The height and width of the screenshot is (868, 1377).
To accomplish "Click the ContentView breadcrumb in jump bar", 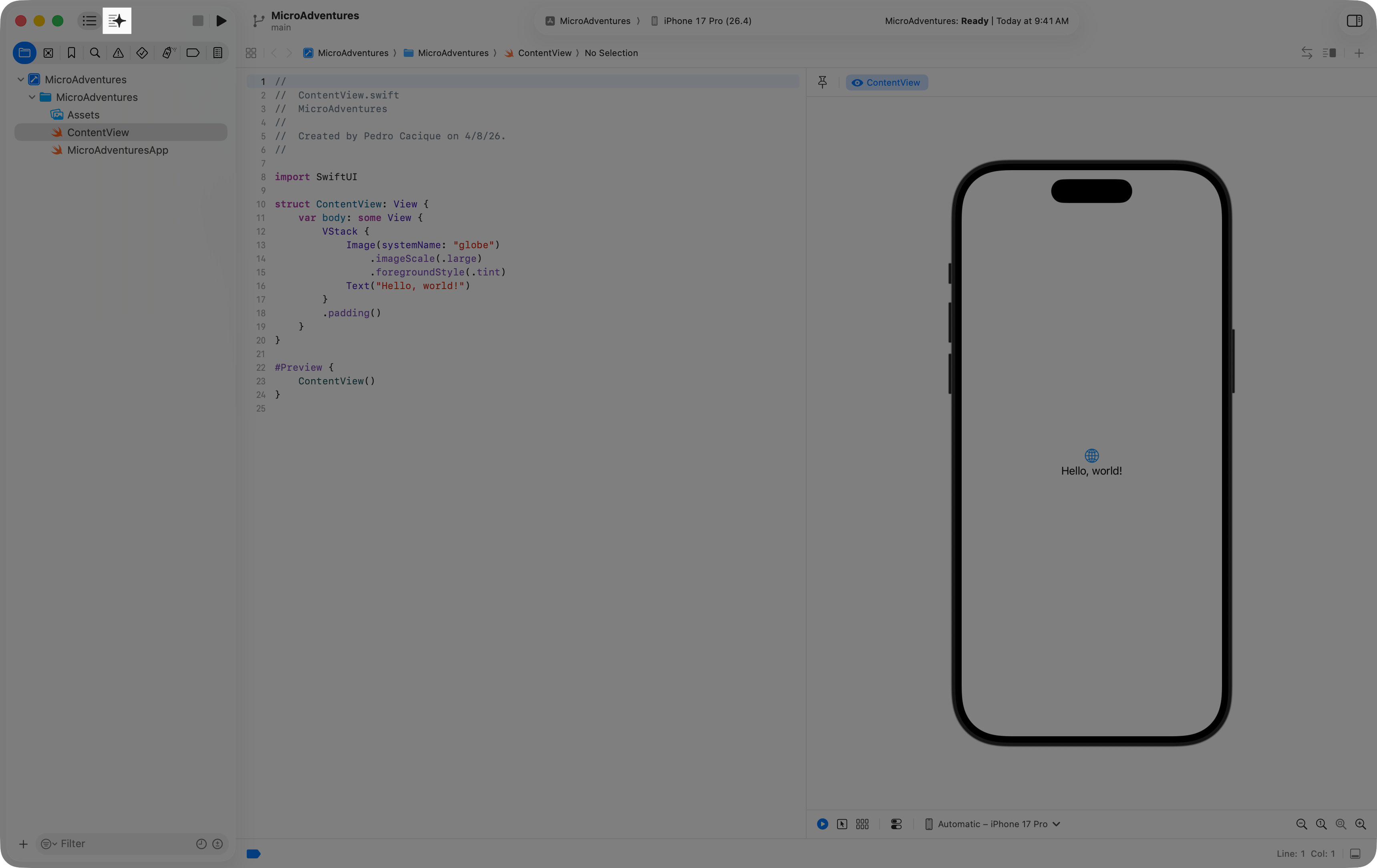I will pyautogui.click(x=538, y=52).
